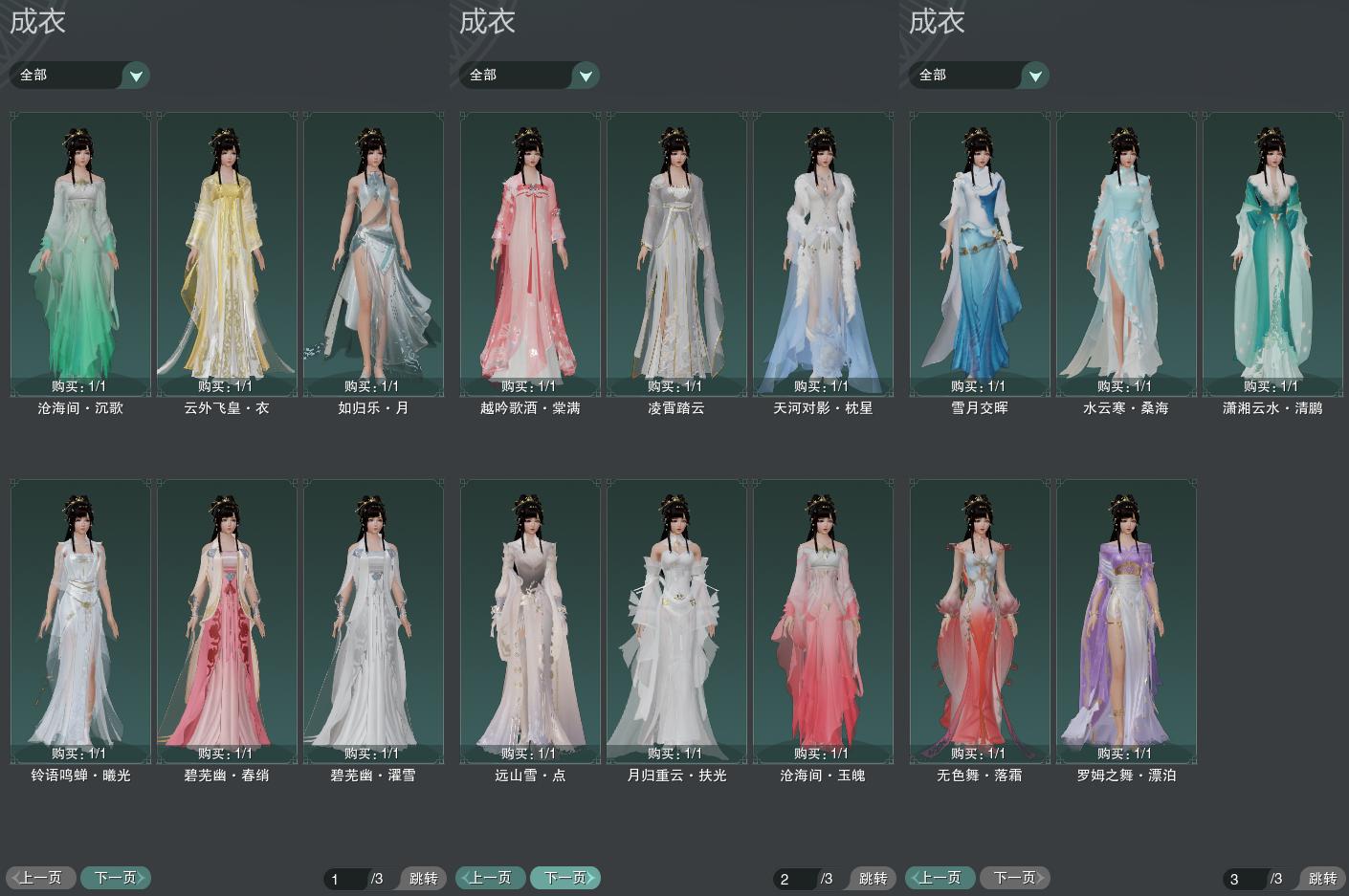
Task: Click 跳转 next to page 1 field
Action: 422,879
